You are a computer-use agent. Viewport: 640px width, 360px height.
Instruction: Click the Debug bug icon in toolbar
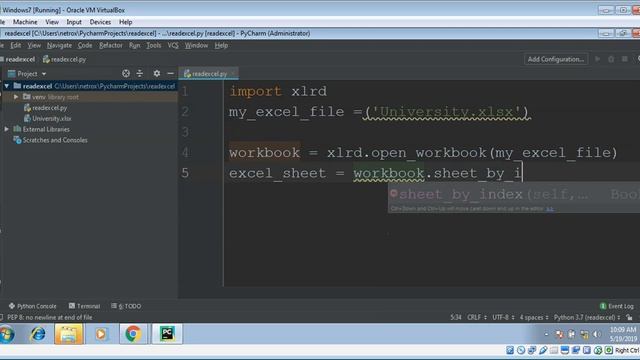coord(611,59)
